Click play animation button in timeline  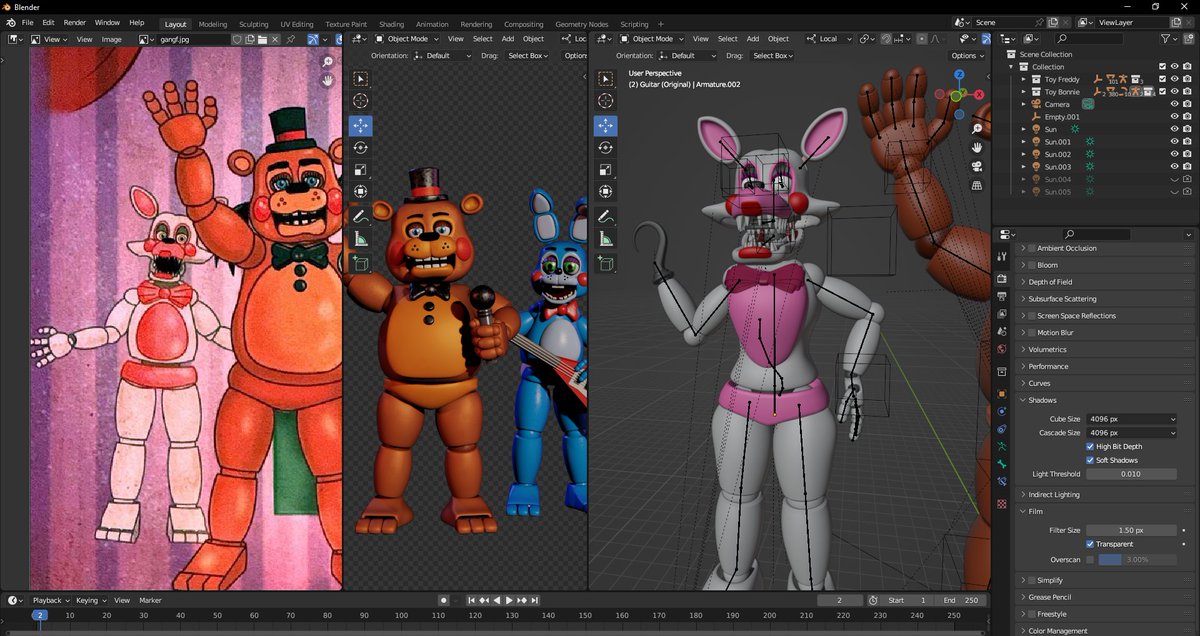click(x=509, y=600)
